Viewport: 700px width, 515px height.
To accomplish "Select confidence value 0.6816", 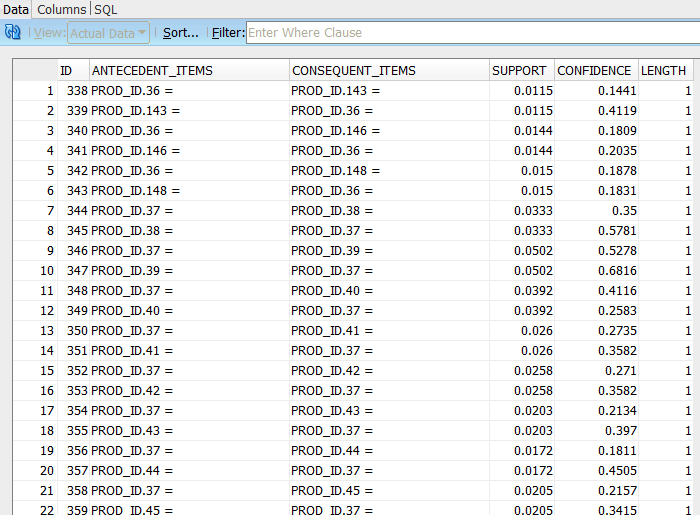I will pyautogui.click(x=596, y=270).
